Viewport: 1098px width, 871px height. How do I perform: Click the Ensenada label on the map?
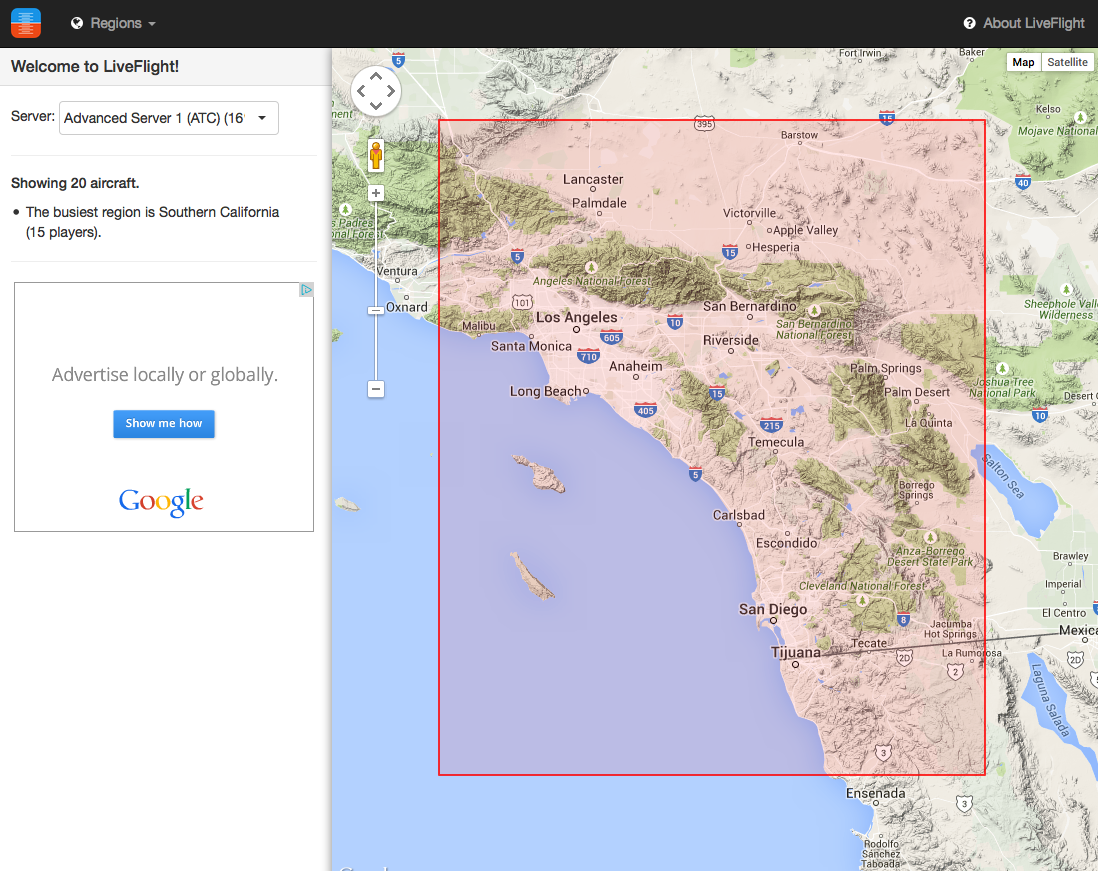tap(875, 793)
